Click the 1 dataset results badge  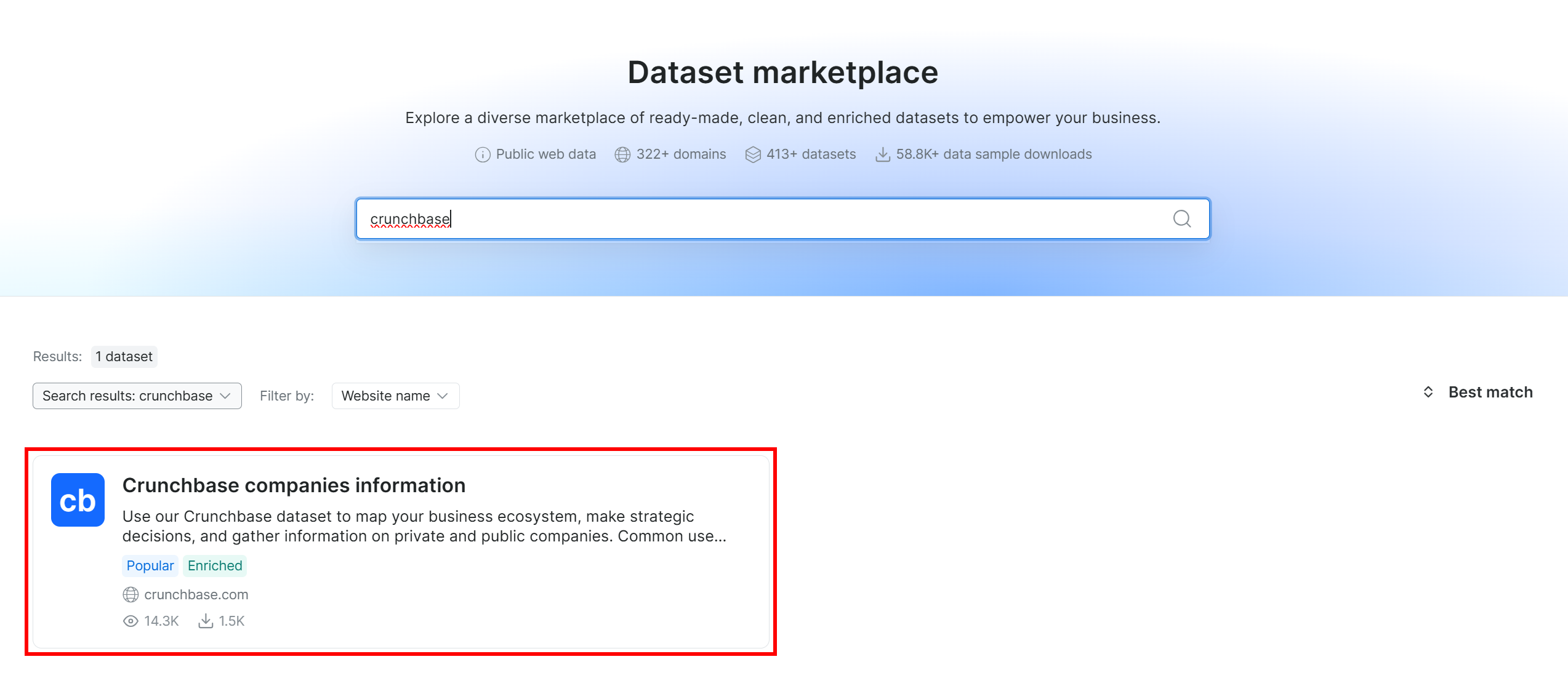point(124,356)
